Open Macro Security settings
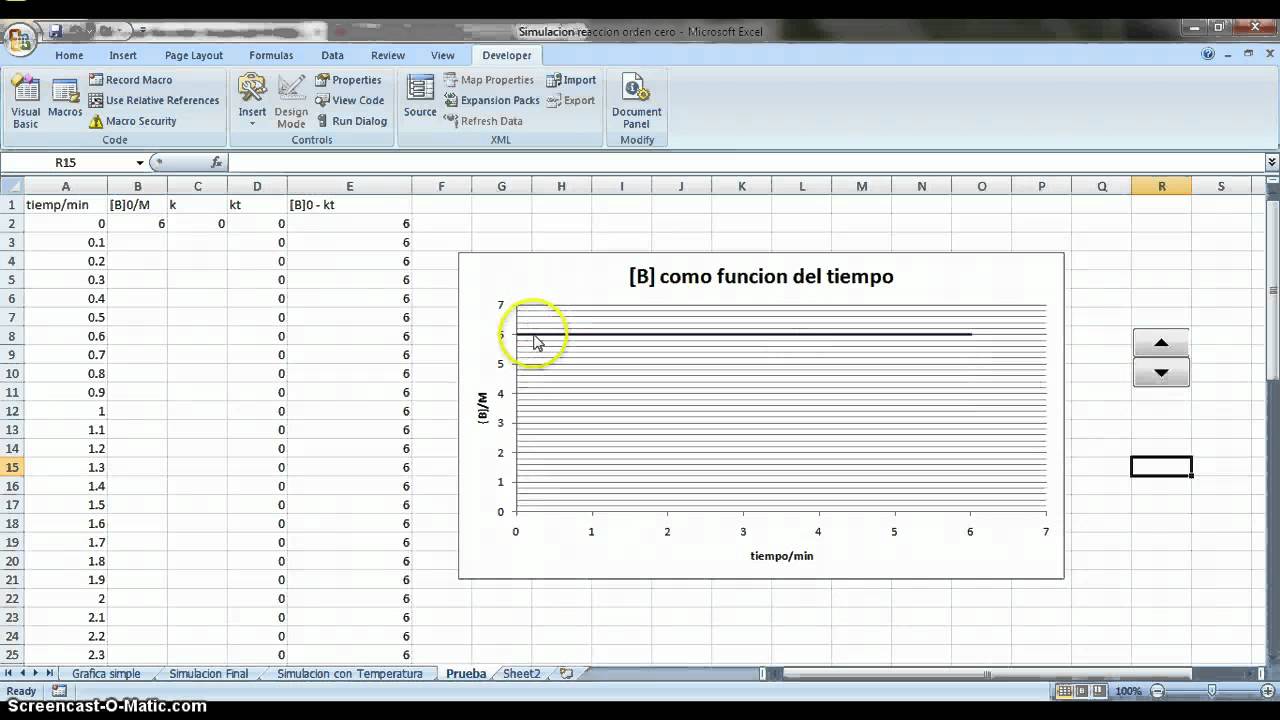 click(x=132, y=121)
